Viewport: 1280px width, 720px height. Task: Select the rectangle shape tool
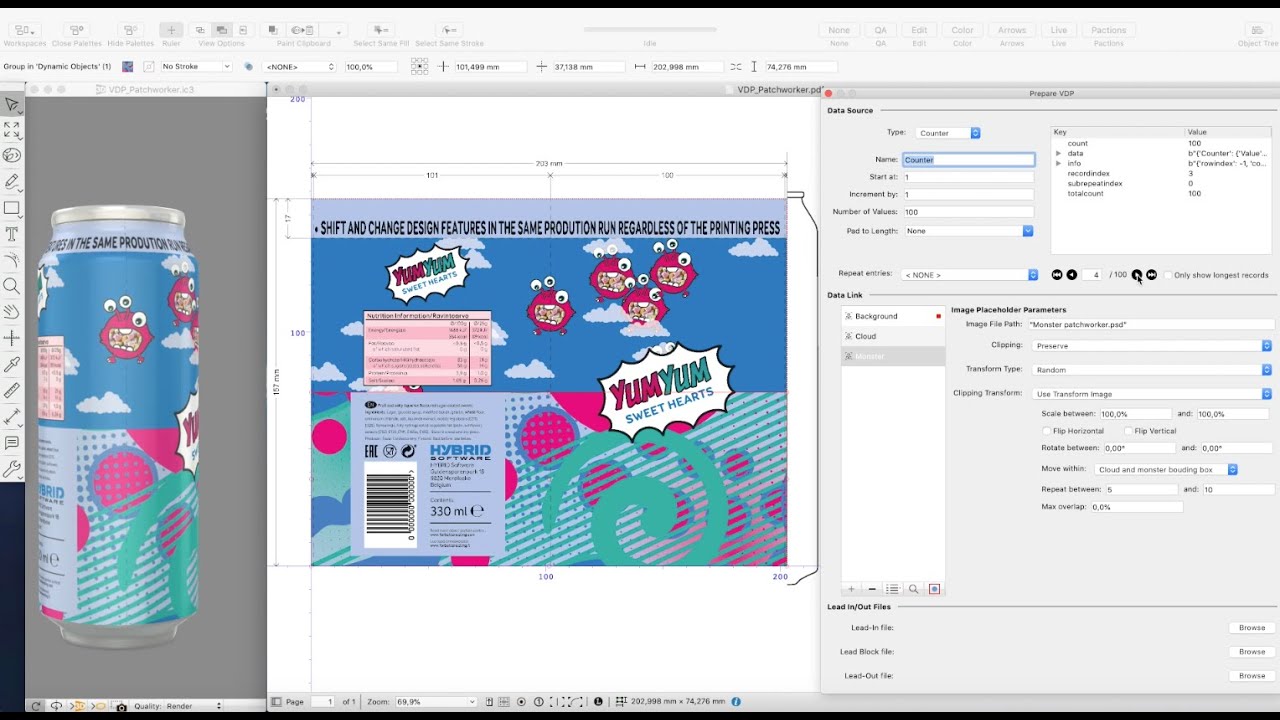[x=12, y=208]
